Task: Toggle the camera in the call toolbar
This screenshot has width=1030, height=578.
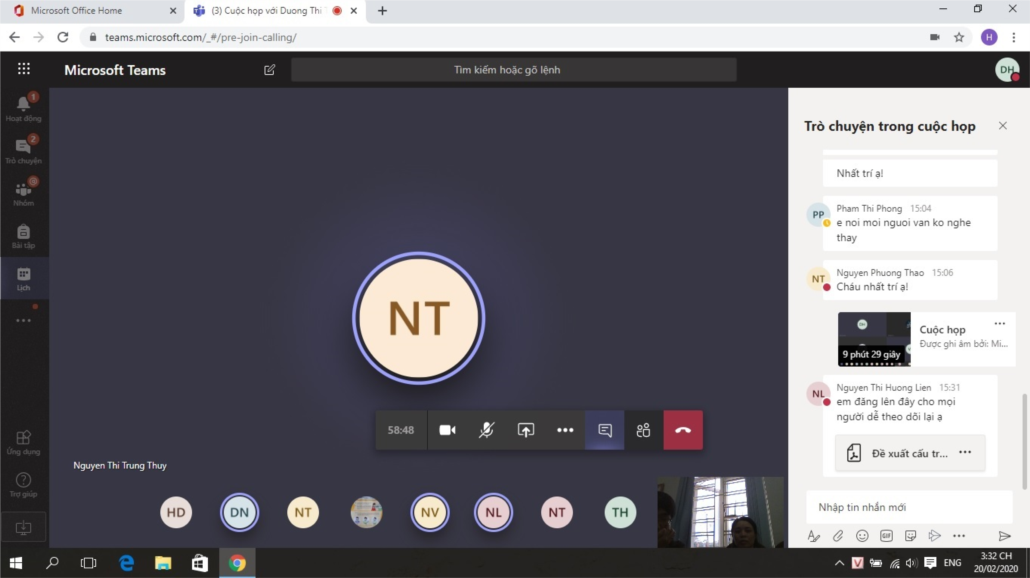Action: click(x=447, y=430)
